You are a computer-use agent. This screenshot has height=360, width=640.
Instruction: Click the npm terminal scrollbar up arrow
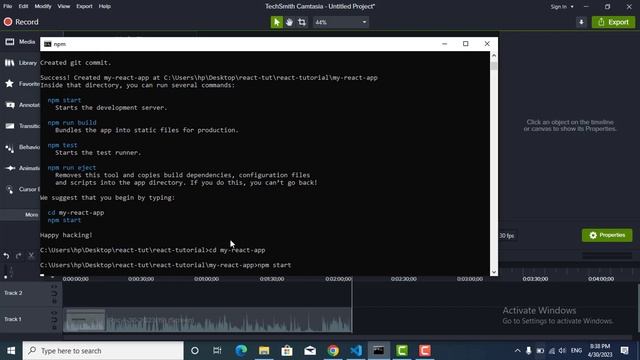pos(494,55)
